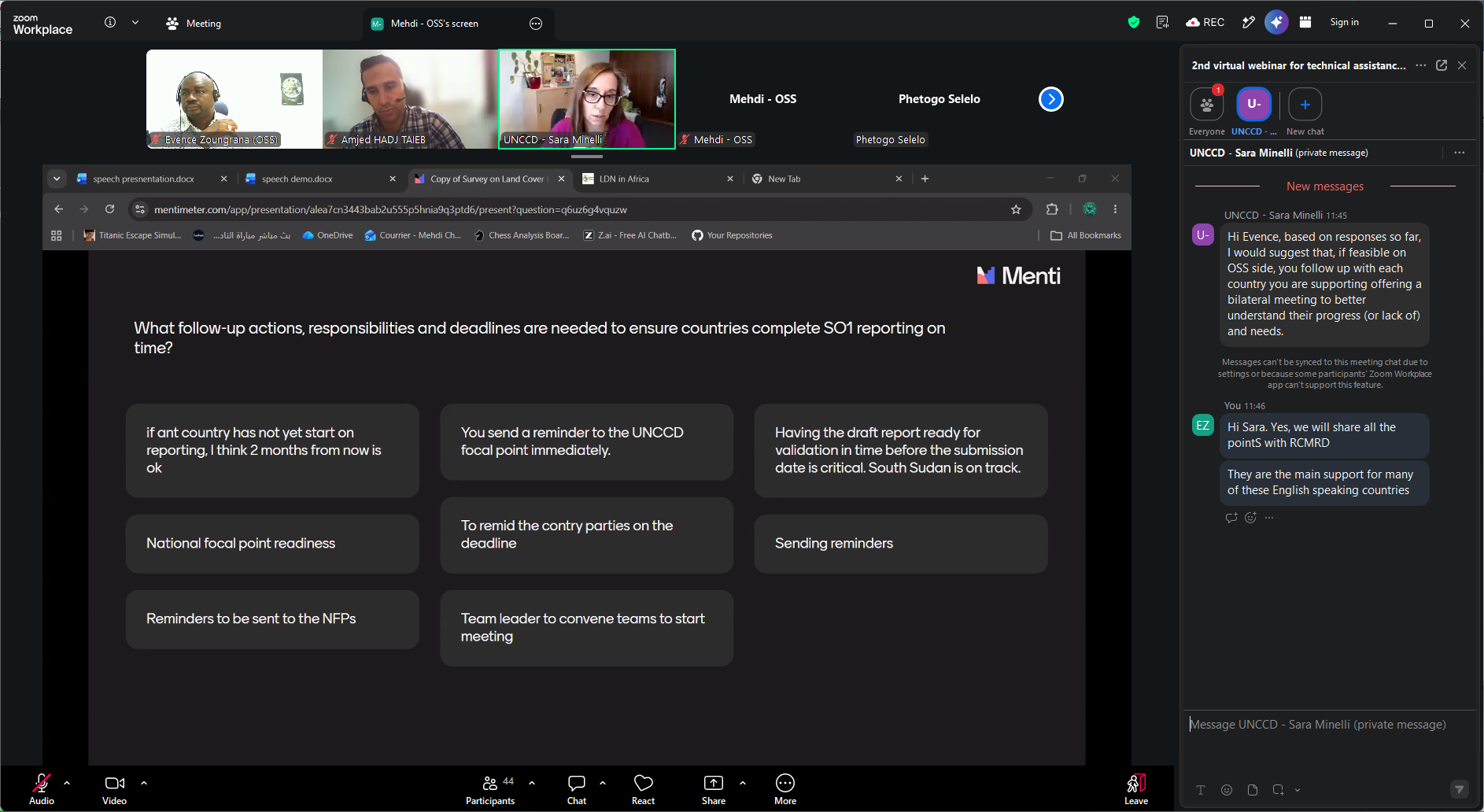Leave the meeting

pyautogui.click(x=1136, y=789)
